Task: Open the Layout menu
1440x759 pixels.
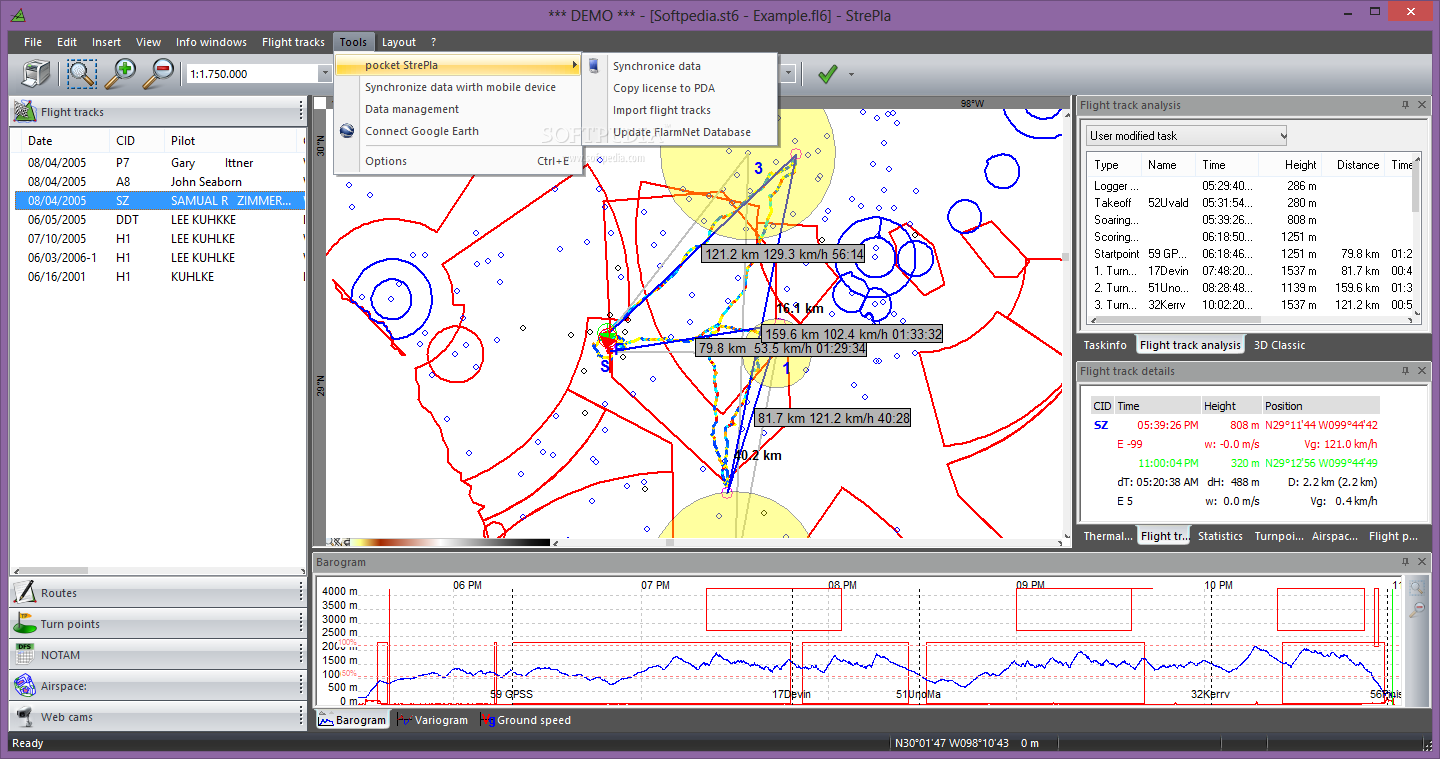Action: 399,42
